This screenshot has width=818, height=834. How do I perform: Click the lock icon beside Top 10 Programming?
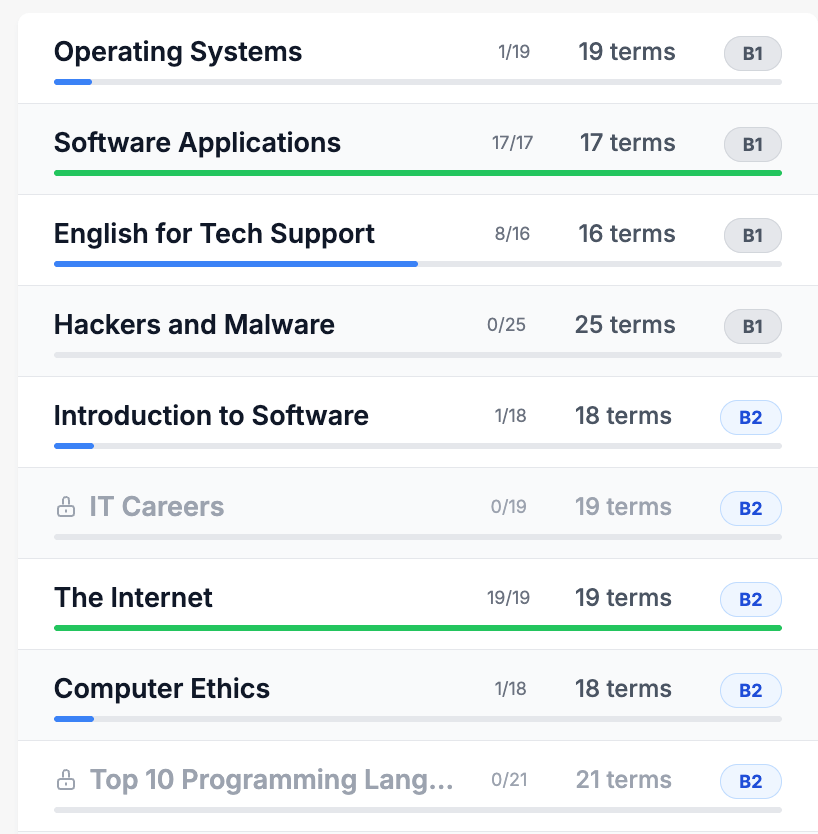66,780
